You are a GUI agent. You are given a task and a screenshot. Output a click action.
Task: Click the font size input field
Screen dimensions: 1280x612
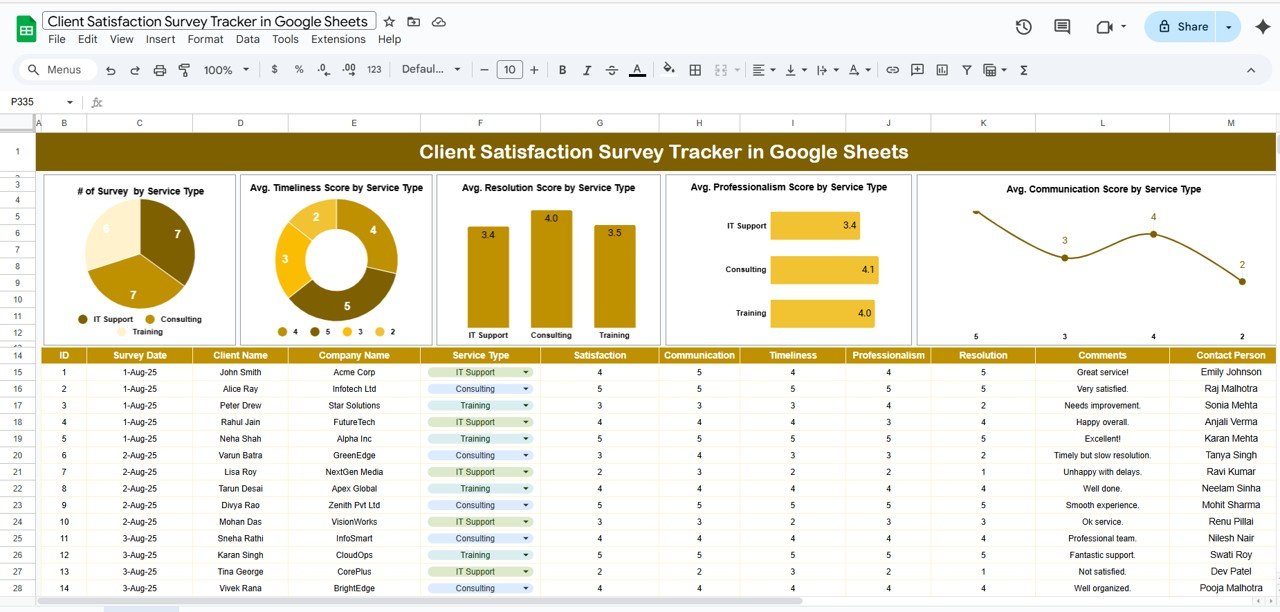pos(509,70)
